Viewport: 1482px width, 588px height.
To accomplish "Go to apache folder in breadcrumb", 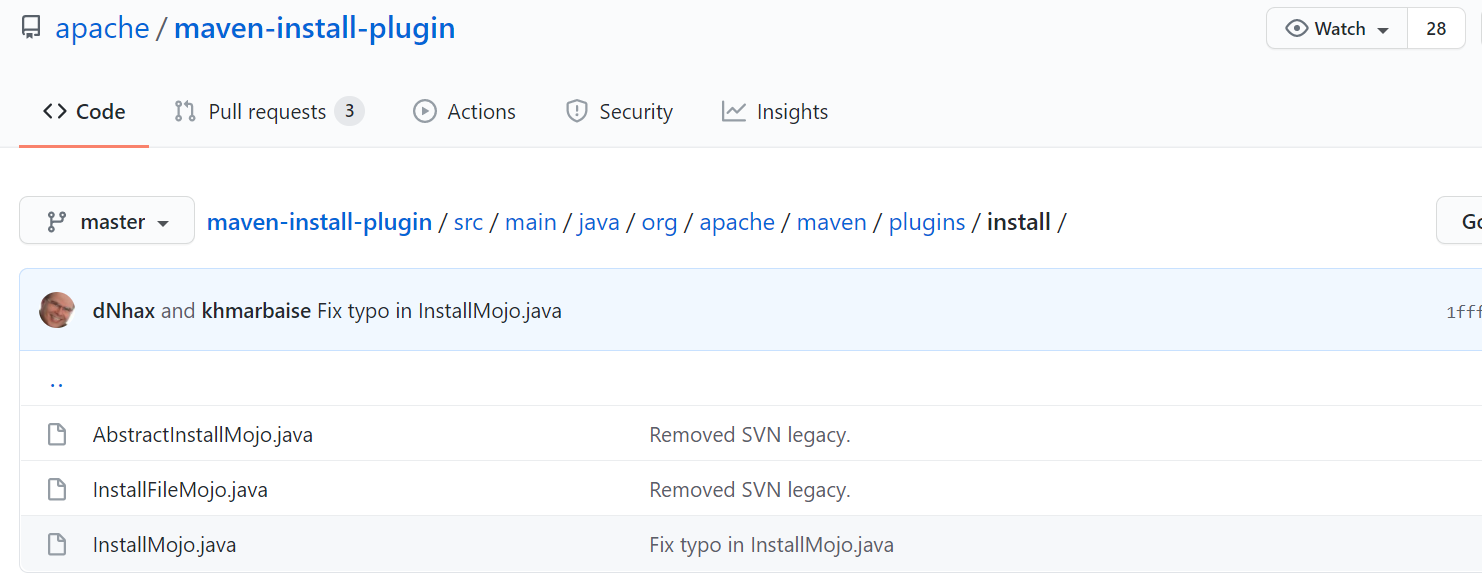I will (737, 222).
